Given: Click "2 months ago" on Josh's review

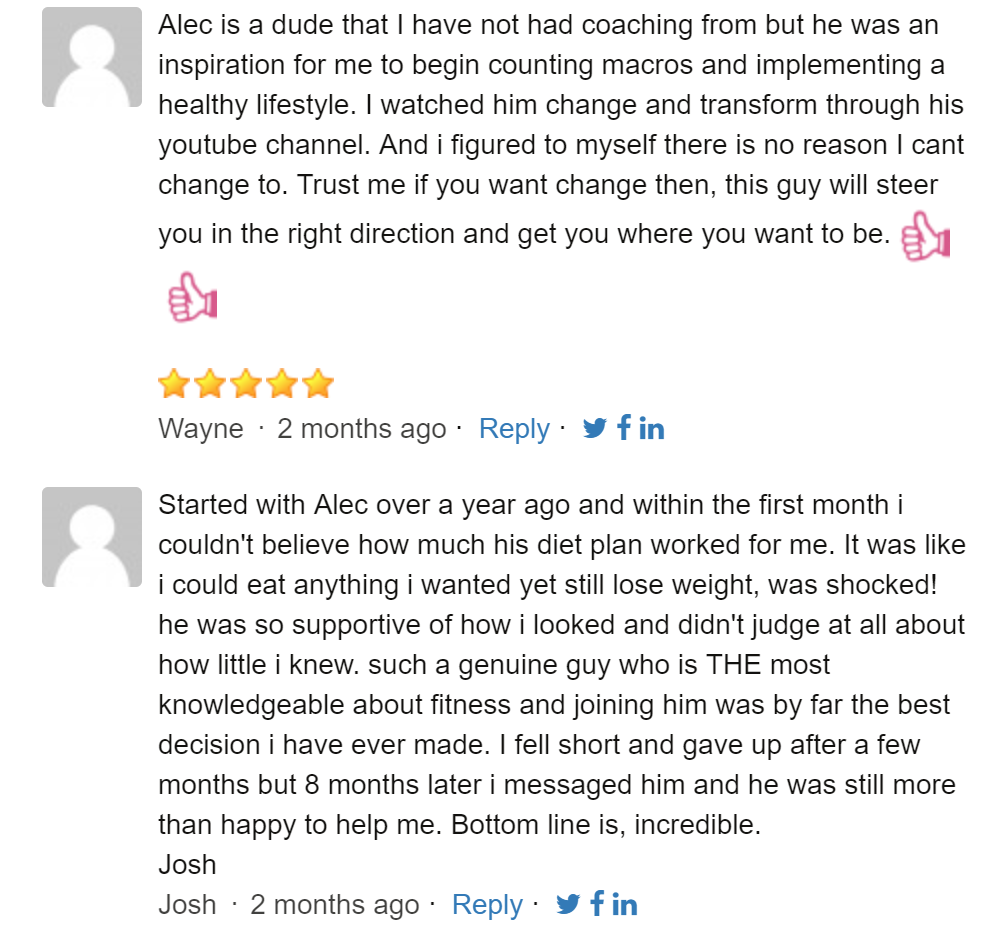Looking at the screenshot, I should pos(334,905).
